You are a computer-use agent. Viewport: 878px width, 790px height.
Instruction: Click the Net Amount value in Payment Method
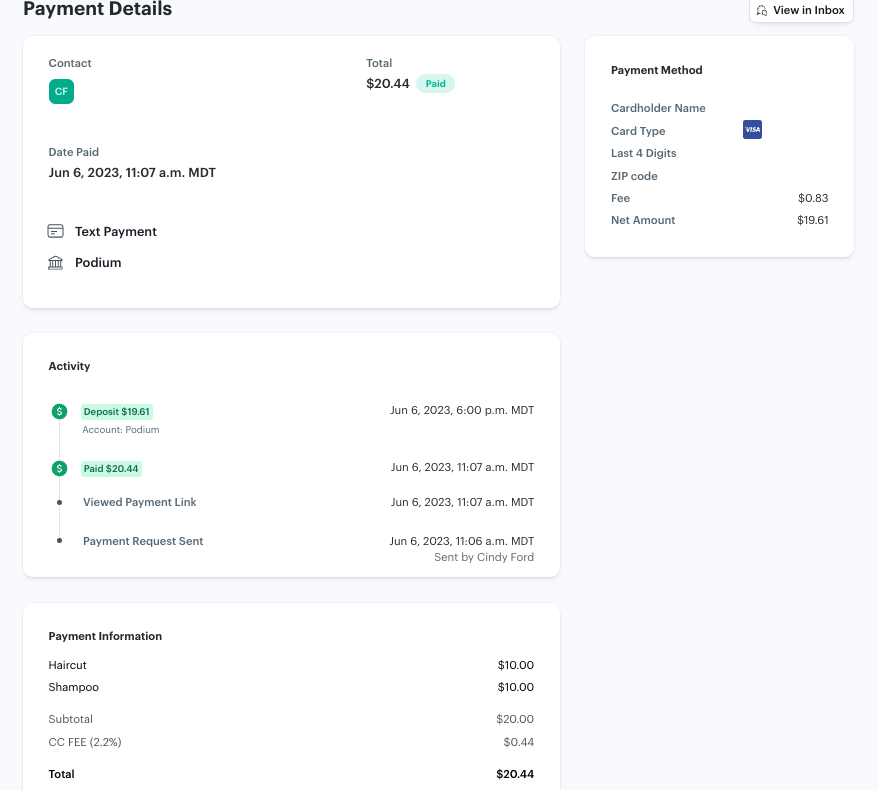click(813, 220)
